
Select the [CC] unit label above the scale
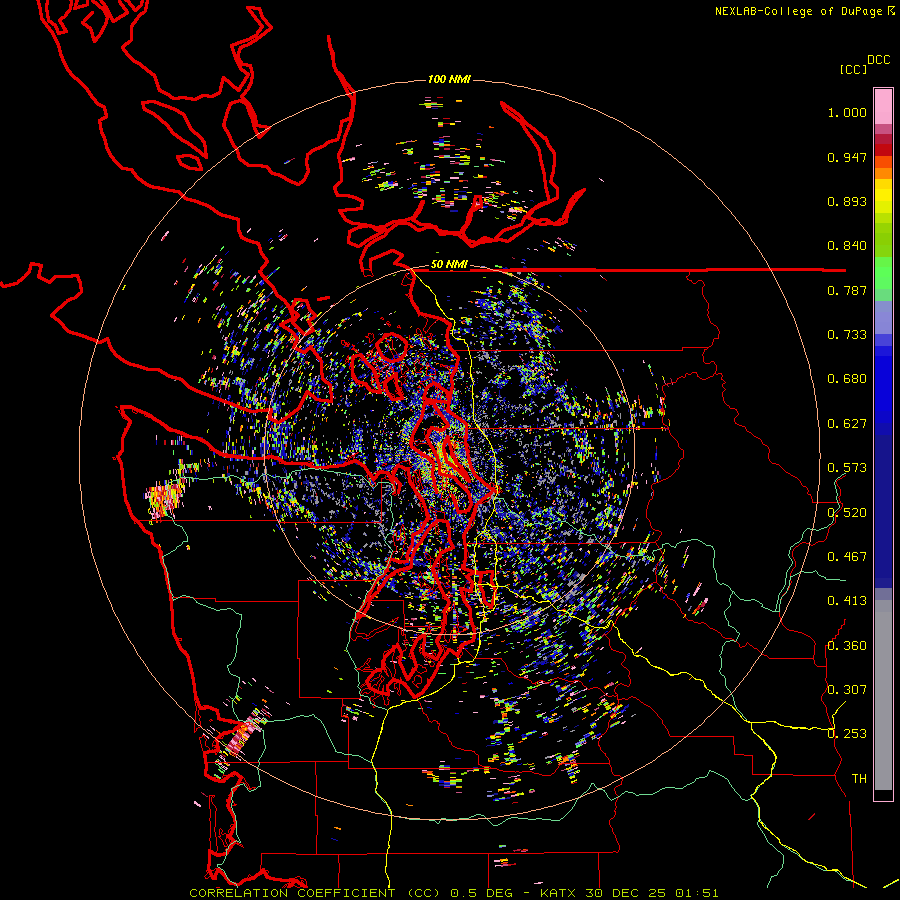coord(853,69)
